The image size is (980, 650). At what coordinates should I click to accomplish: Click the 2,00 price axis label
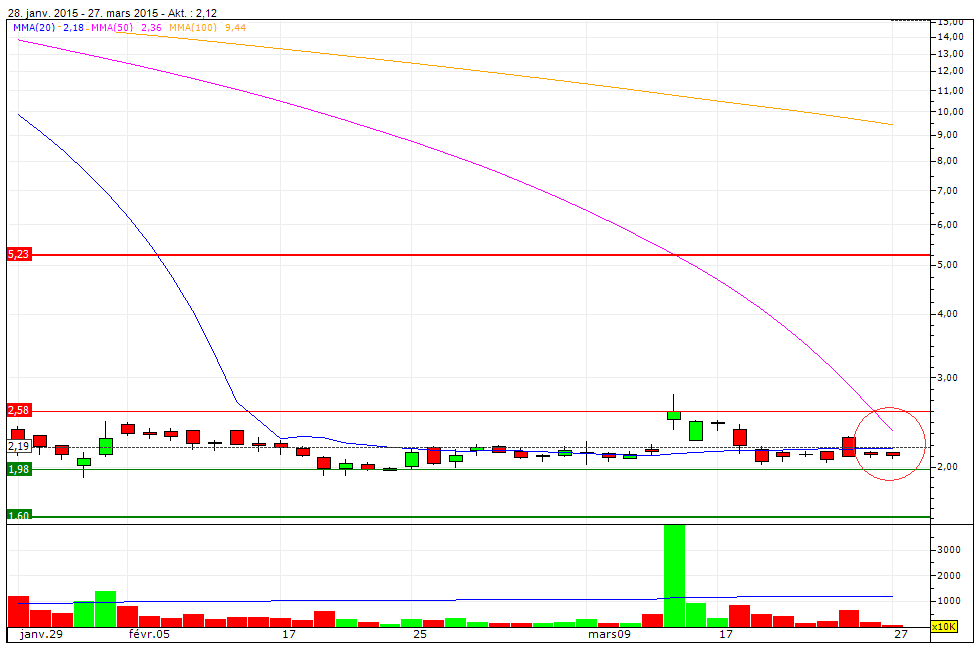point(948,467)
